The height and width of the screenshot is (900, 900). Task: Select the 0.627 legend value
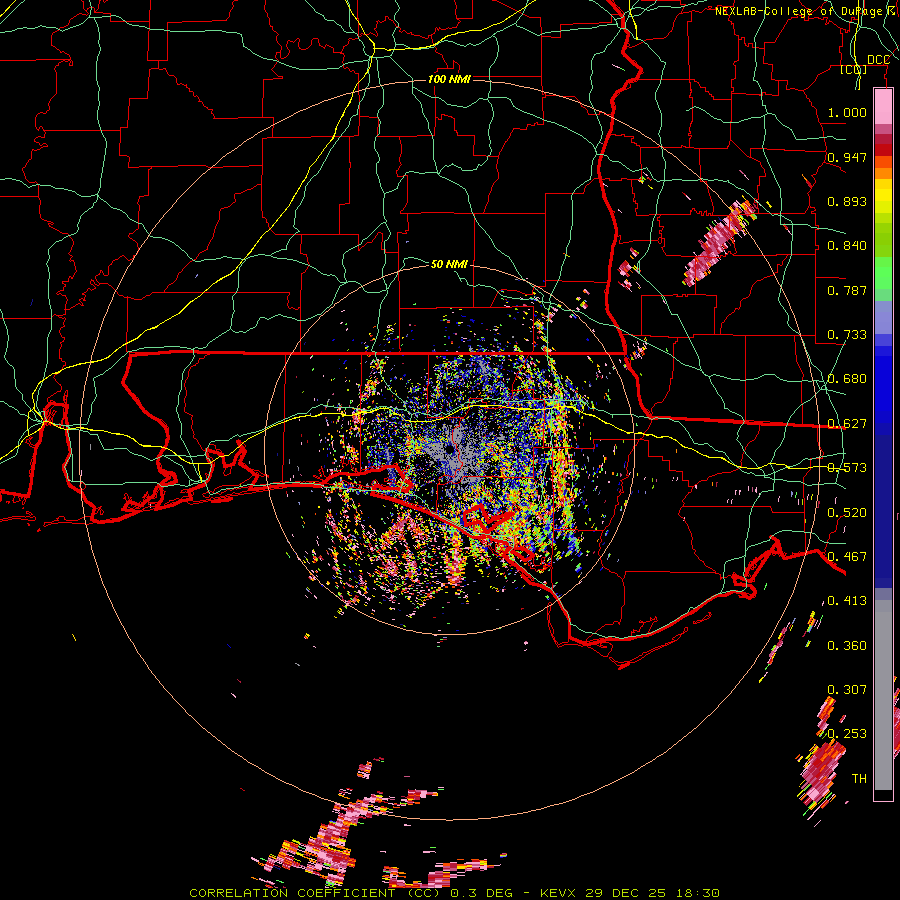pyautogui.click(x=847, y=424)
